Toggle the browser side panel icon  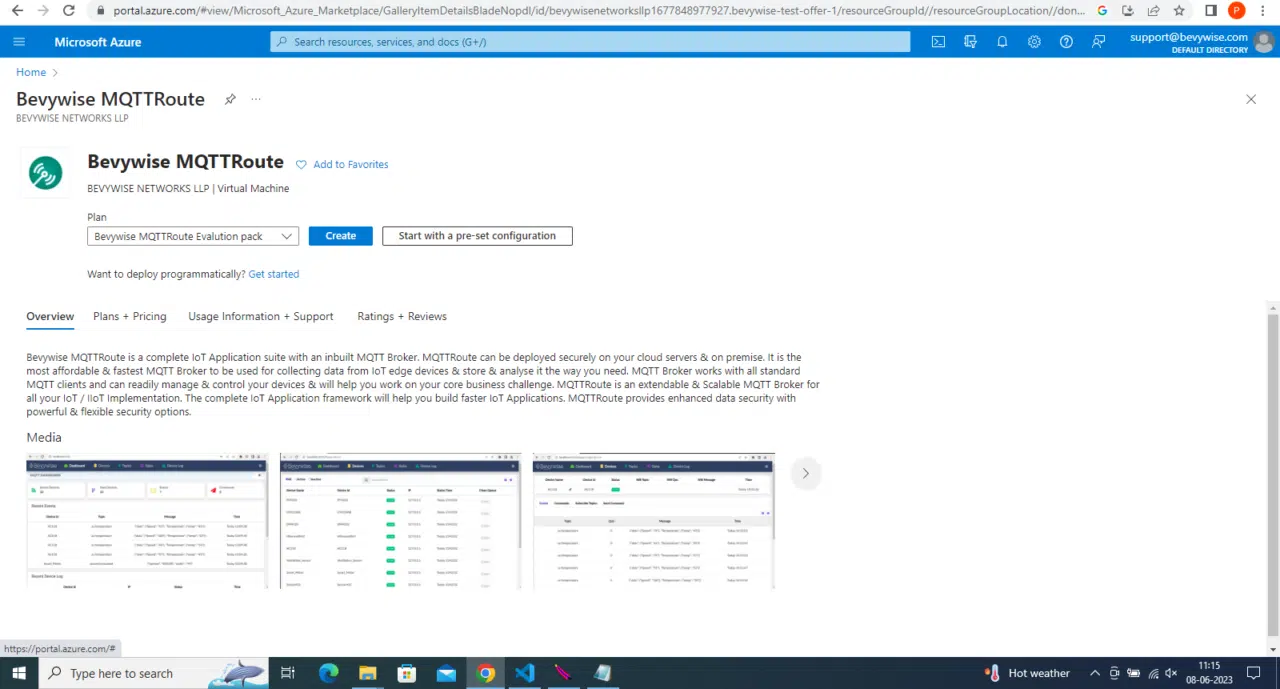(x=1211, y=10)
